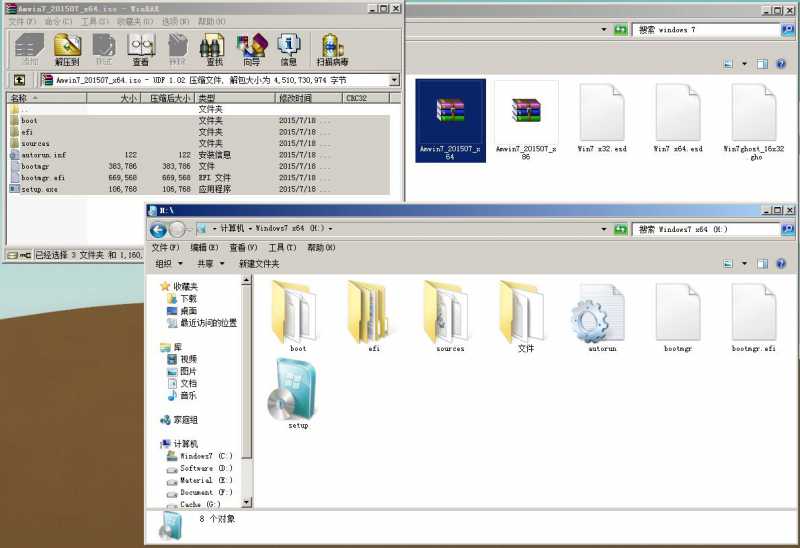Open the WinRAR archive path dropdown
The width and height of the screenshot is (800, 548).
[x=394, y=80]
